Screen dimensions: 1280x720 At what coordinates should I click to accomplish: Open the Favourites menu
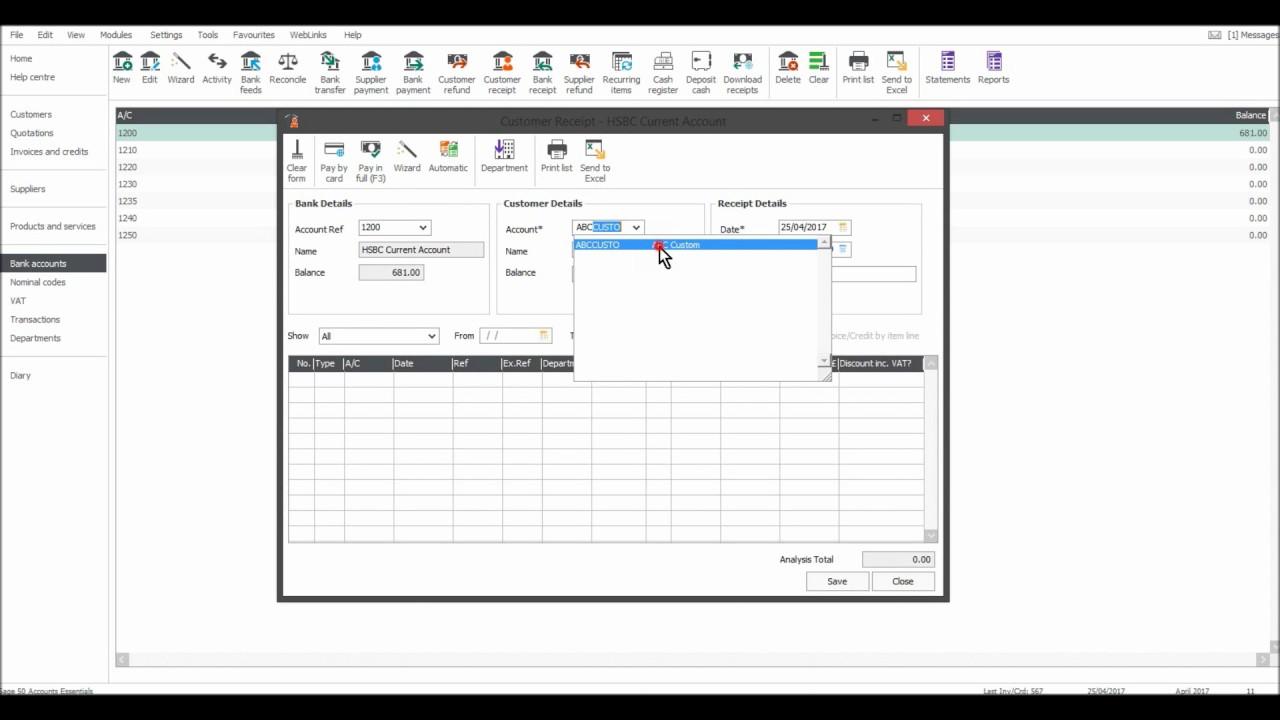pyautogui.click(x=254, y=35)
